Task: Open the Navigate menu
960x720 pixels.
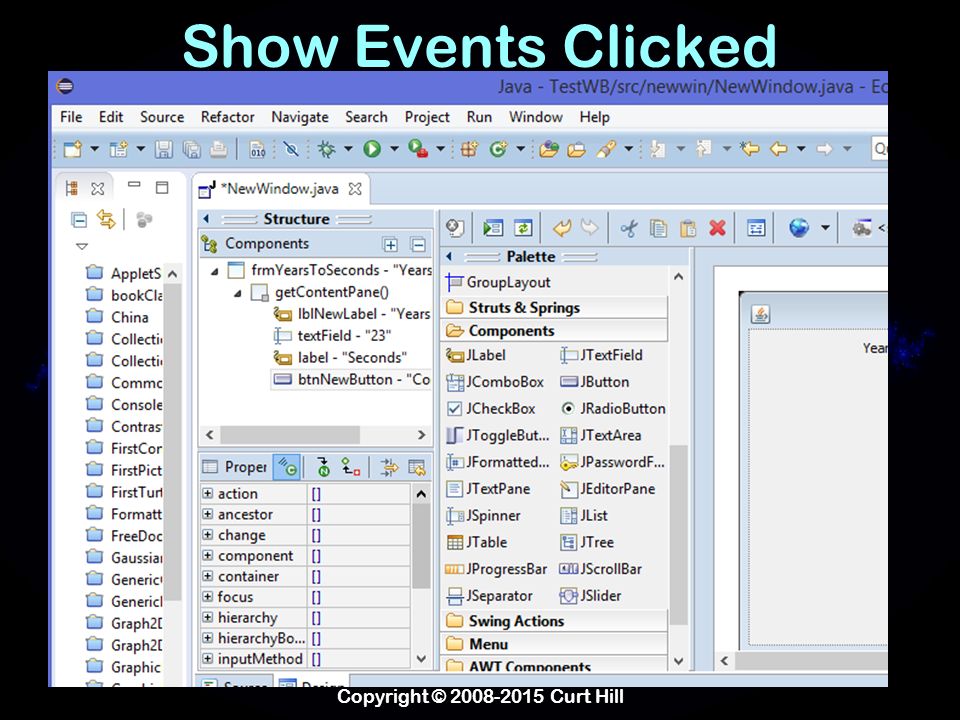Action: [300, 117]
